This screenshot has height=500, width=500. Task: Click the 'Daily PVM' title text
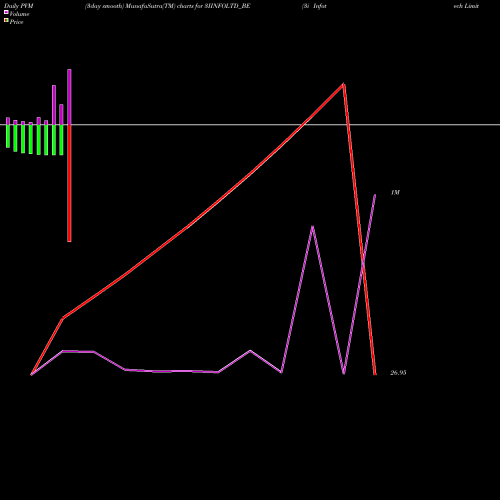click(x=19, y=6)
